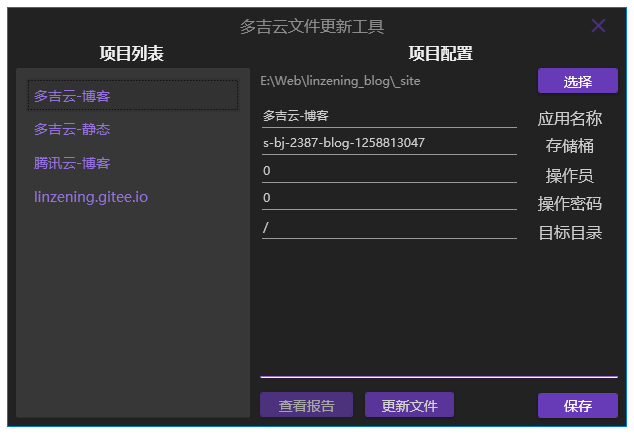Click the 操作员 label

tap(570, 175)
